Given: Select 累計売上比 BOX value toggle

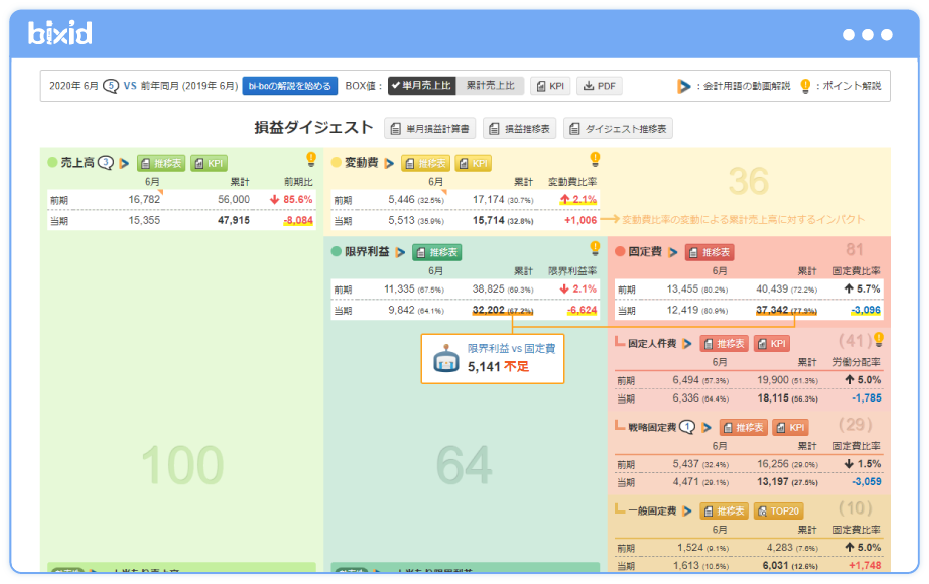Looking at the screenshot, I should (x=490, y=86).
